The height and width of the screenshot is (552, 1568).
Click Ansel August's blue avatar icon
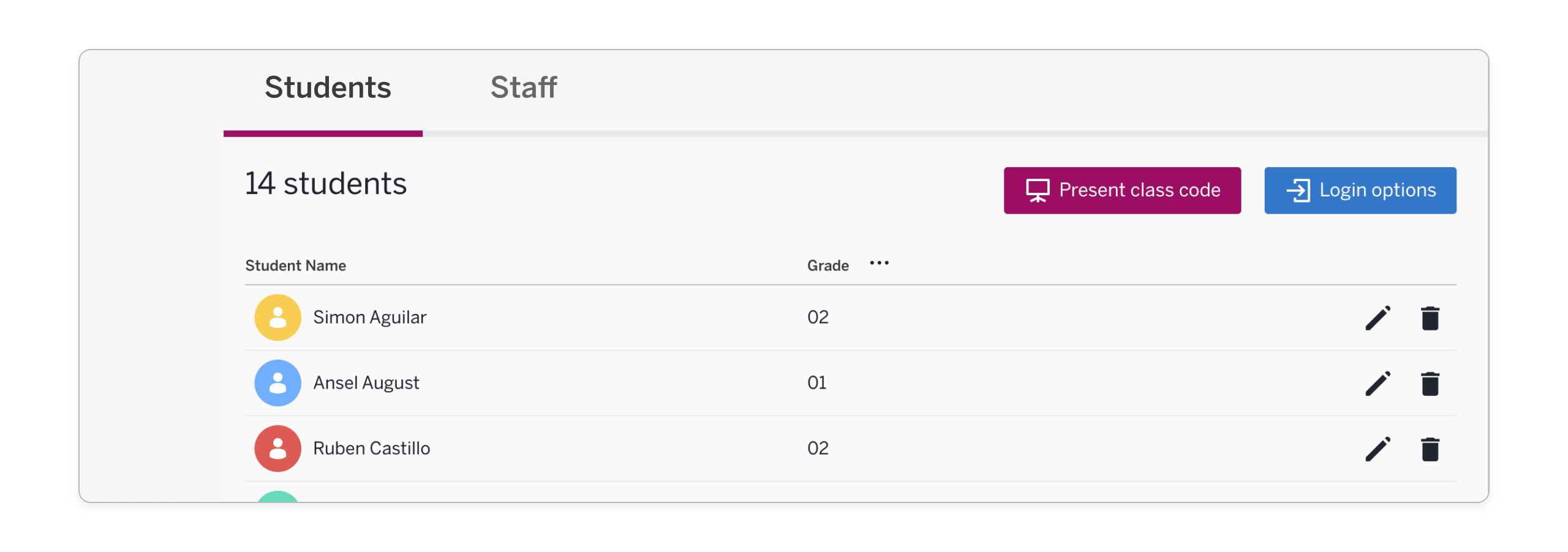tap(277, 383)
